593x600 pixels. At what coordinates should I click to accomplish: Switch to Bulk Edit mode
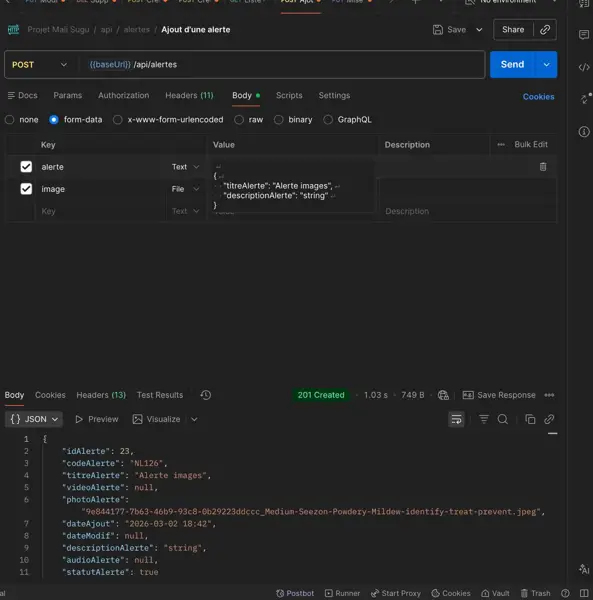531,145
